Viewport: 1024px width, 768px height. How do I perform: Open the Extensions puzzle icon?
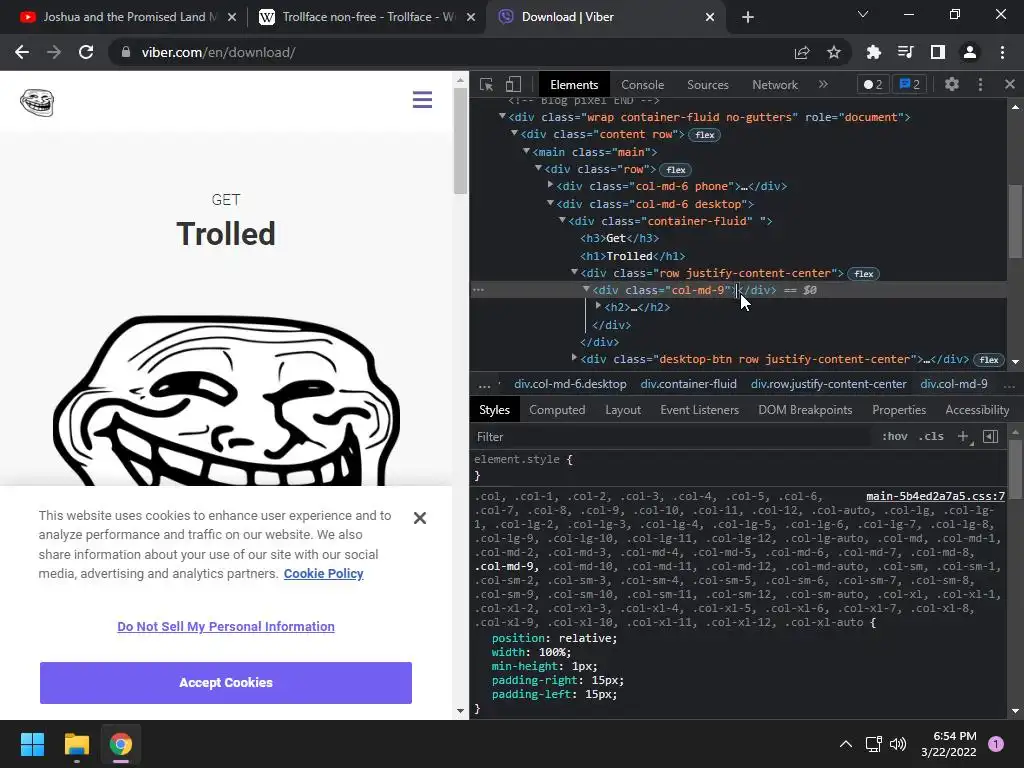click(x=873, y=52)
